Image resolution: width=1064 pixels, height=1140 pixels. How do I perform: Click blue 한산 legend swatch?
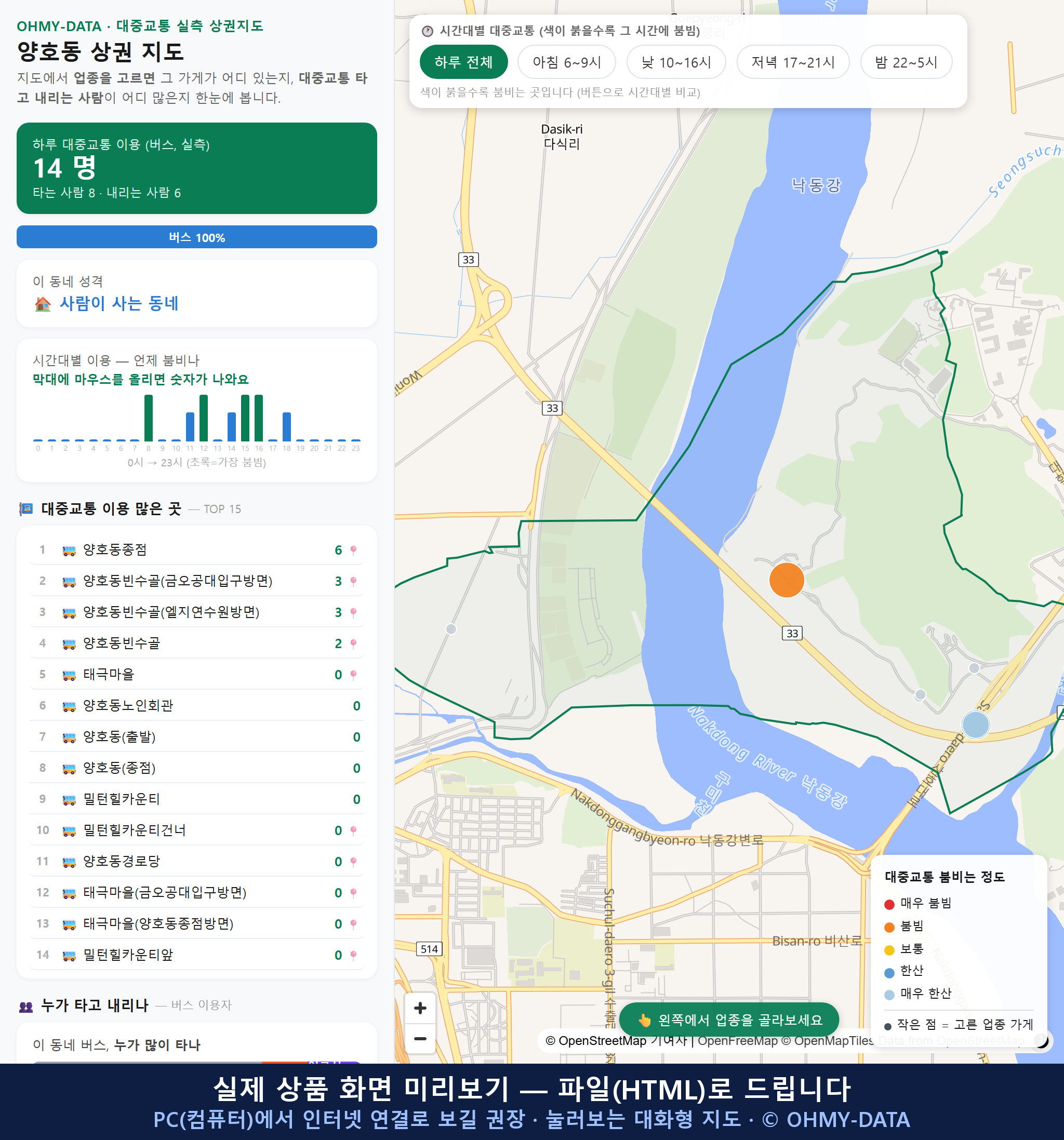pos(889,973)
